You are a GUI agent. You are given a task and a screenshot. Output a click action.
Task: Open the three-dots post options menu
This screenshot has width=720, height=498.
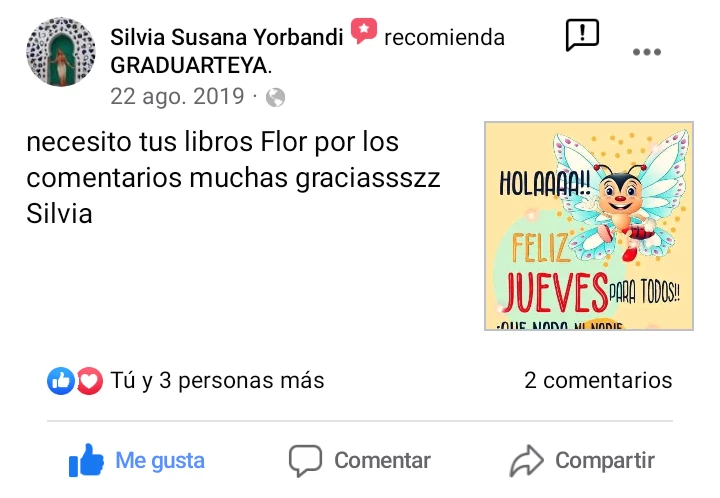(x=647, y=52)
